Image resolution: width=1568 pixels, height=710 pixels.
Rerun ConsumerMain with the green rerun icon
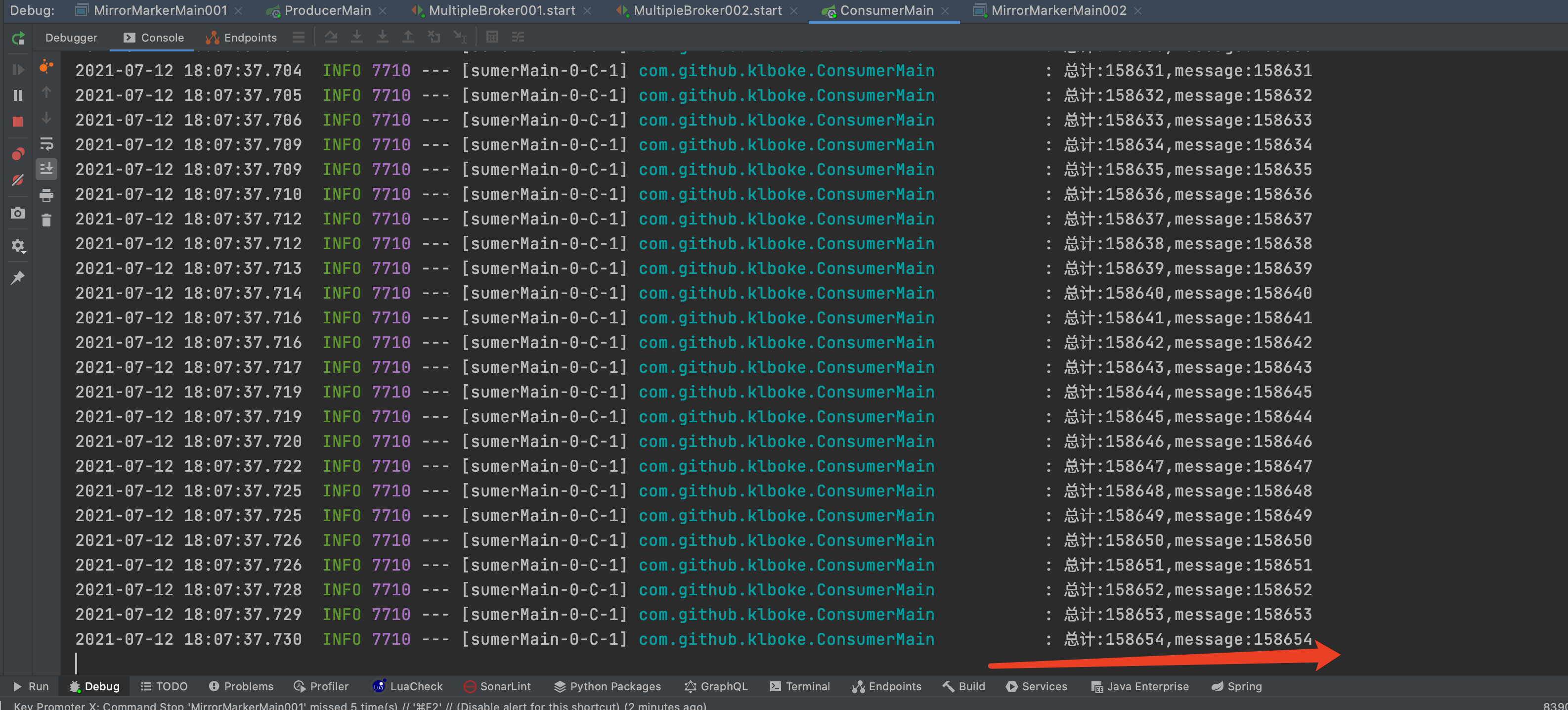(x=18, y=39)
